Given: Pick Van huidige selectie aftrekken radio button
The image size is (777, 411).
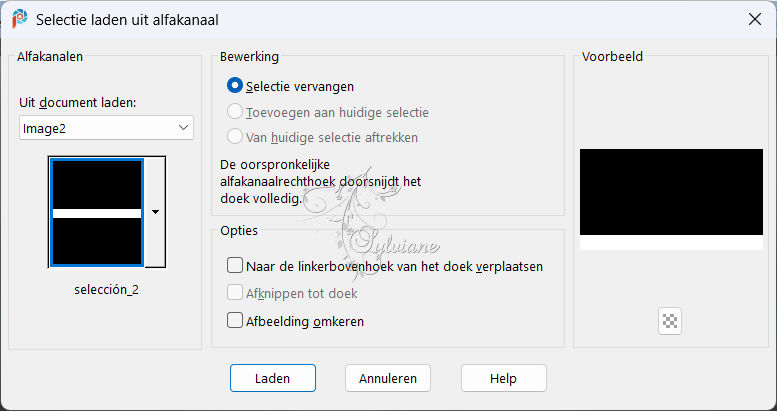Looking at the screenshot, I should click(322, 137).
